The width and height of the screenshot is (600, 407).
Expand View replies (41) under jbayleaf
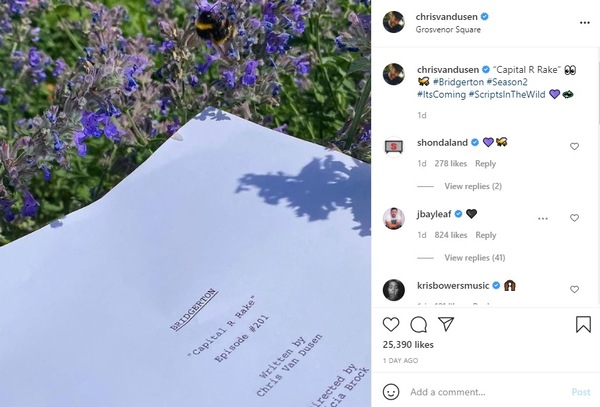(474, 258)
